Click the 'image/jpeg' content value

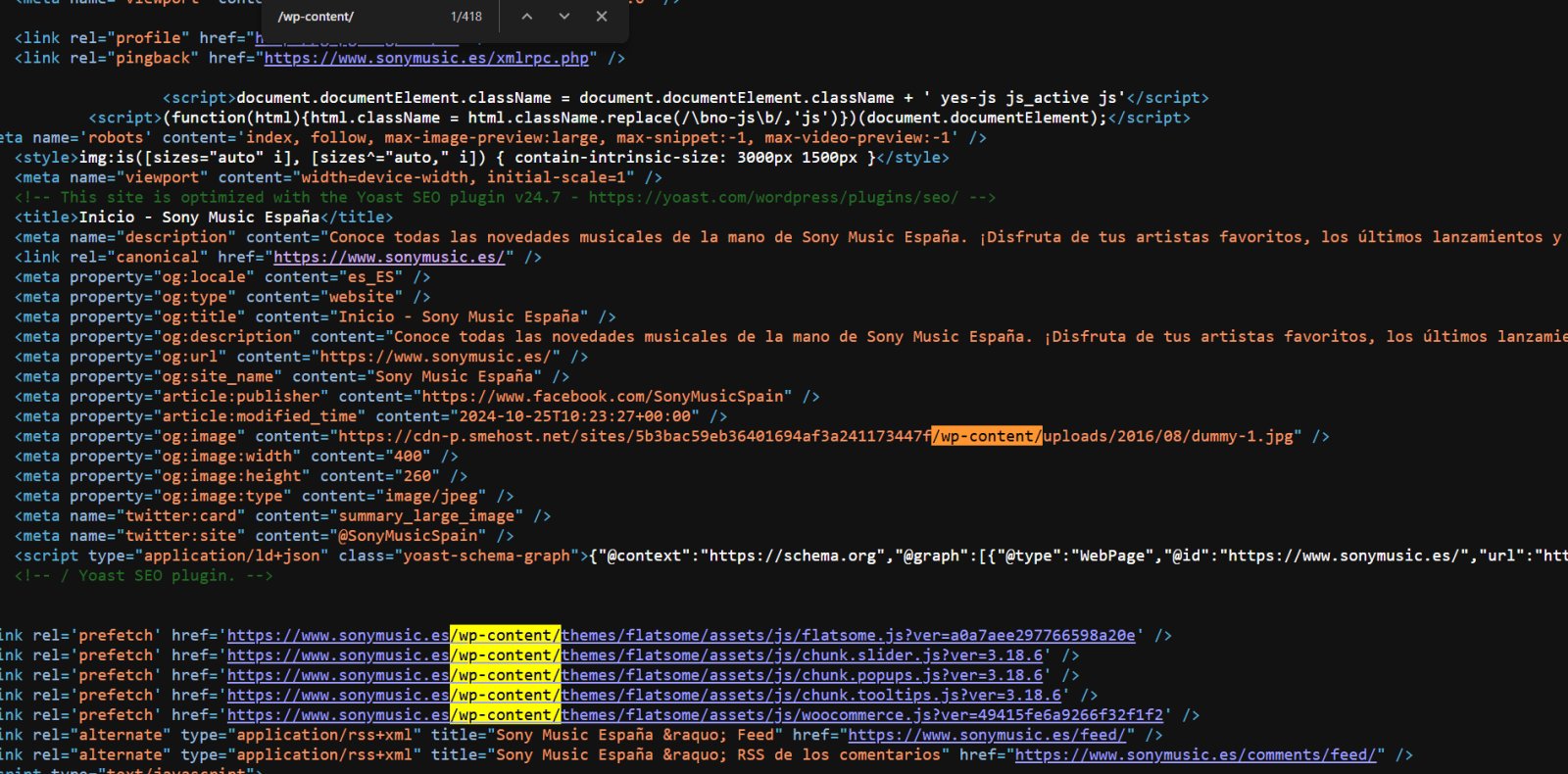point(431,497)
